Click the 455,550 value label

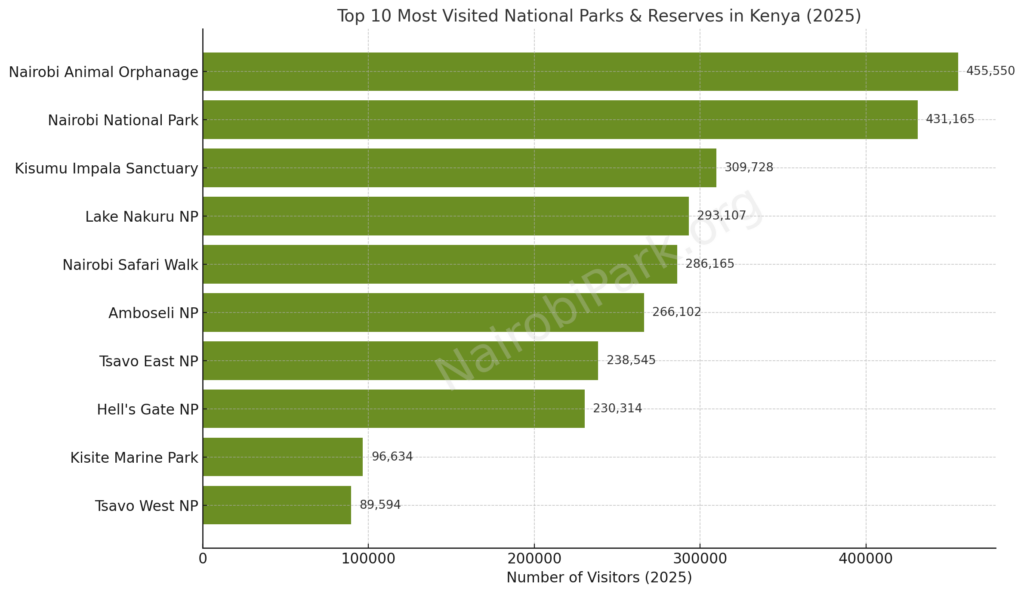click(991, 70)
